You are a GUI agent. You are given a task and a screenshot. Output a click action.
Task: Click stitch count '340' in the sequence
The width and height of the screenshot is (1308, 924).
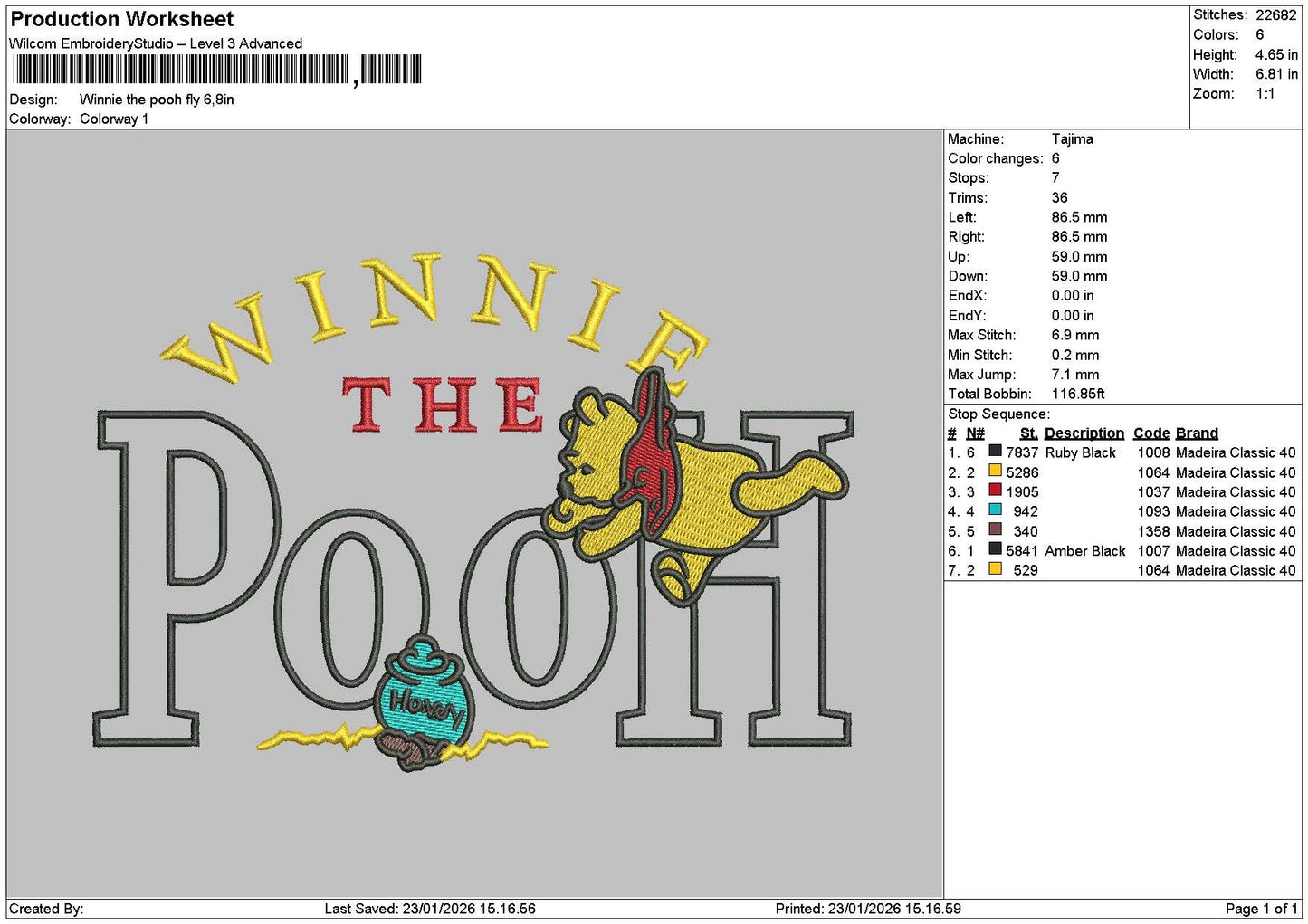[x=1026, y=531]
